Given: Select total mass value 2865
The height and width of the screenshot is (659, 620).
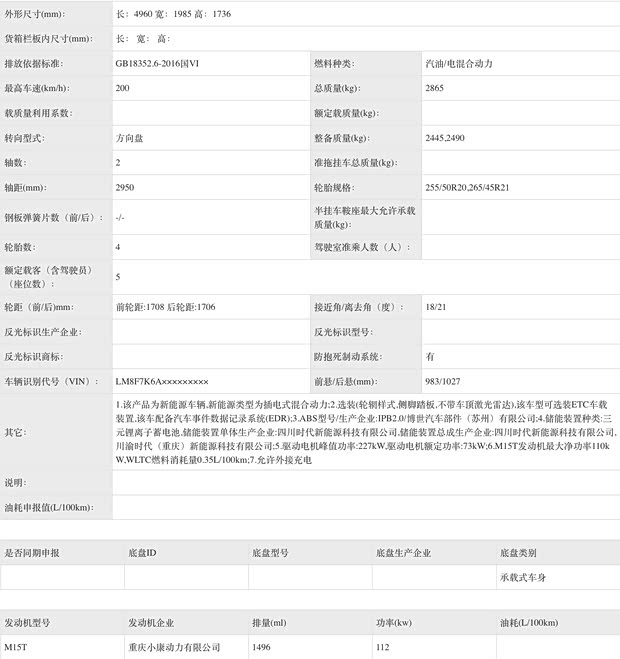Looking at the screenshot, I should click(x=434, y=88).
